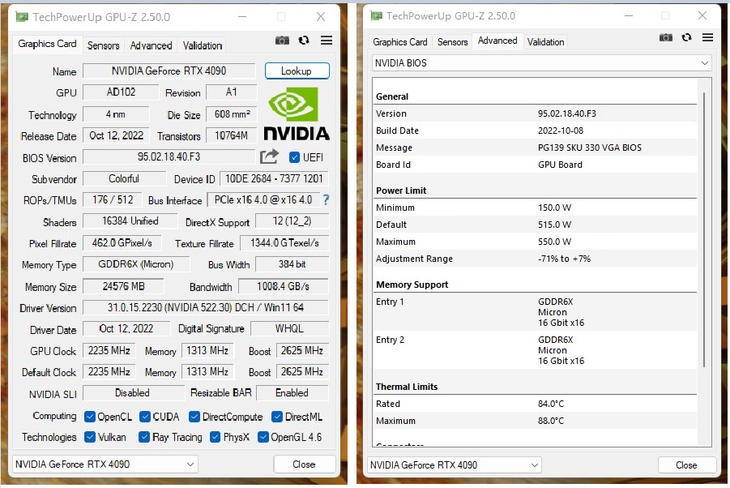Click the Digital Signature WHQL field

(289, 329)
